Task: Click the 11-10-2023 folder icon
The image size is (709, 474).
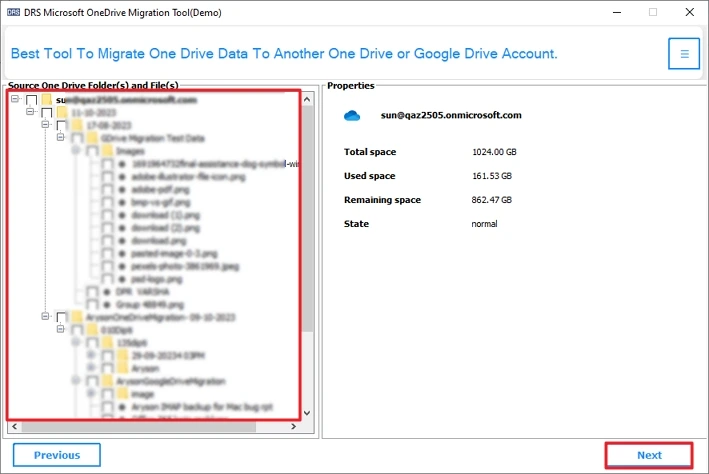Action: (62, 112)
